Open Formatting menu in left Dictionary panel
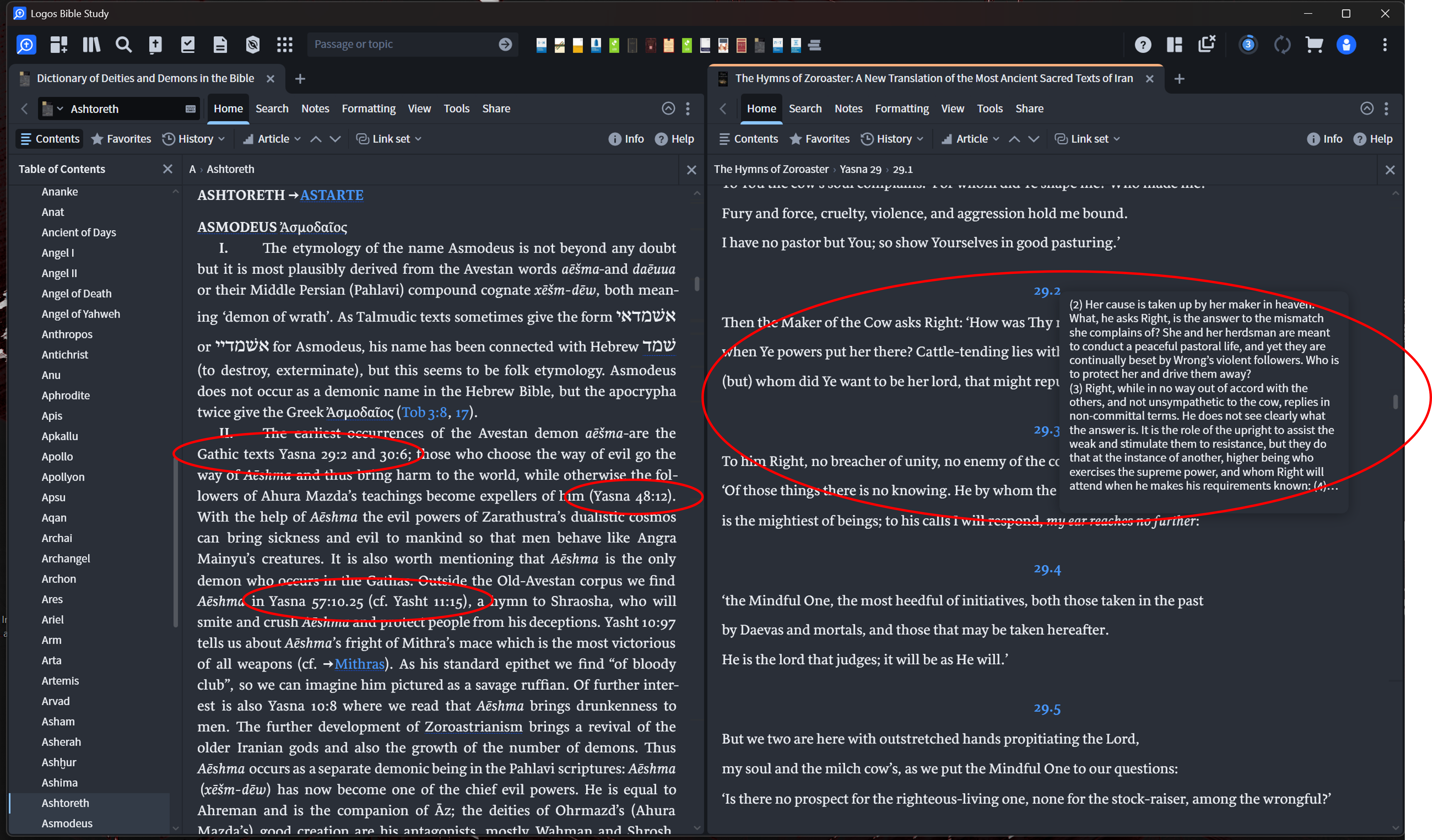This screenshot has height=840, width=1432. coord(368,109)
